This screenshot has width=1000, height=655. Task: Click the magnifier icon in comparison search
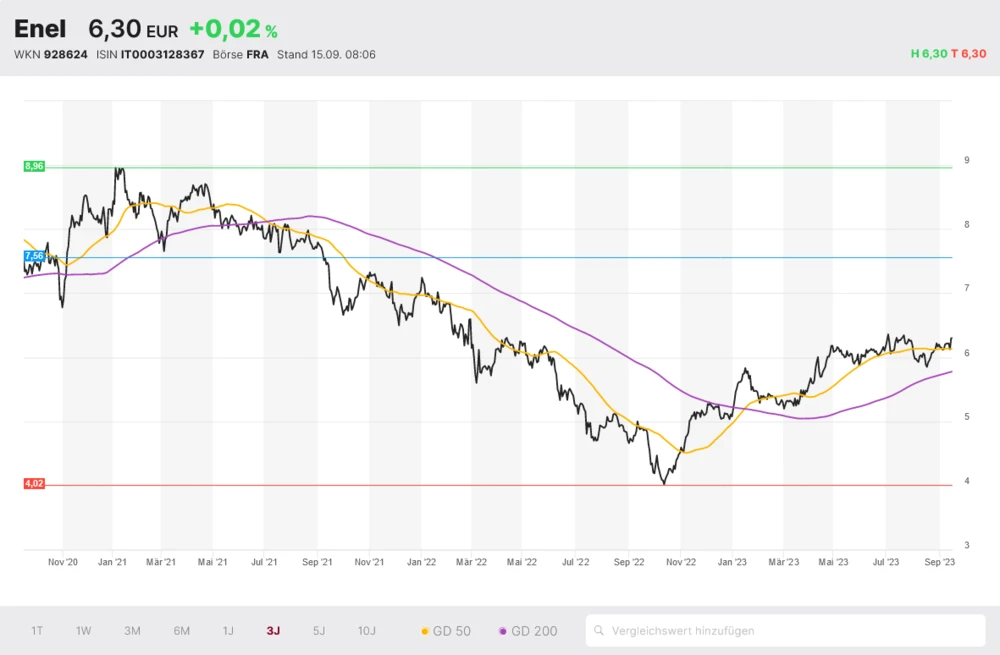[x=599, y=631]
